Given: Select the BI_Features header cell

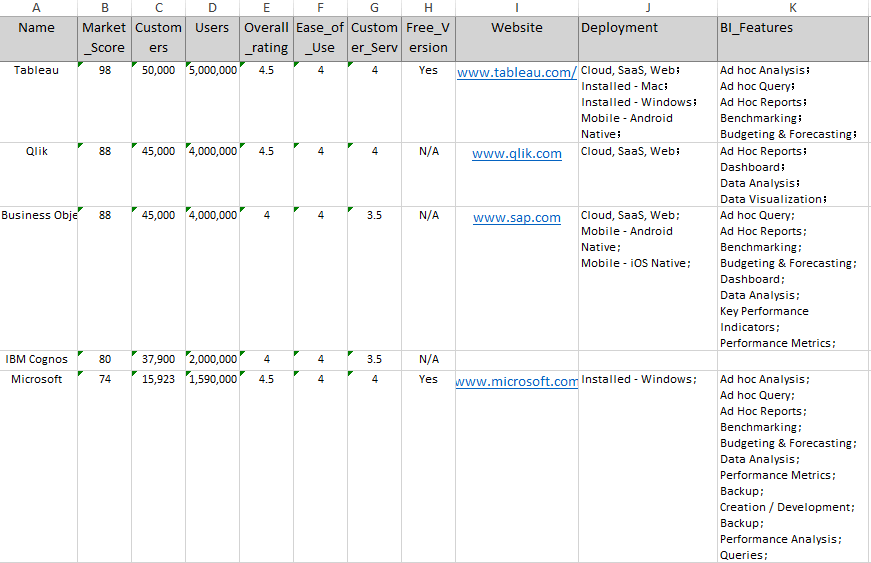Looking at the screenshot, I should [x=793, y=38].
